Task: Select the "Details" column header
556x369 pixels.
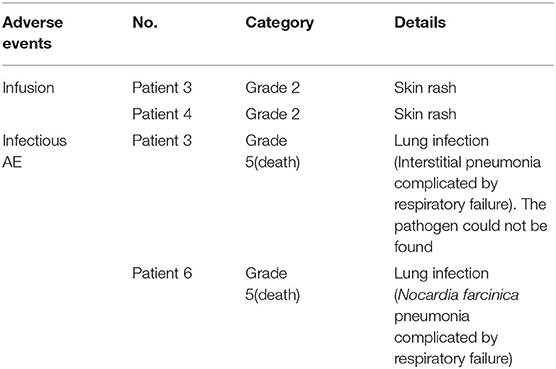Action: pos(420,23)
